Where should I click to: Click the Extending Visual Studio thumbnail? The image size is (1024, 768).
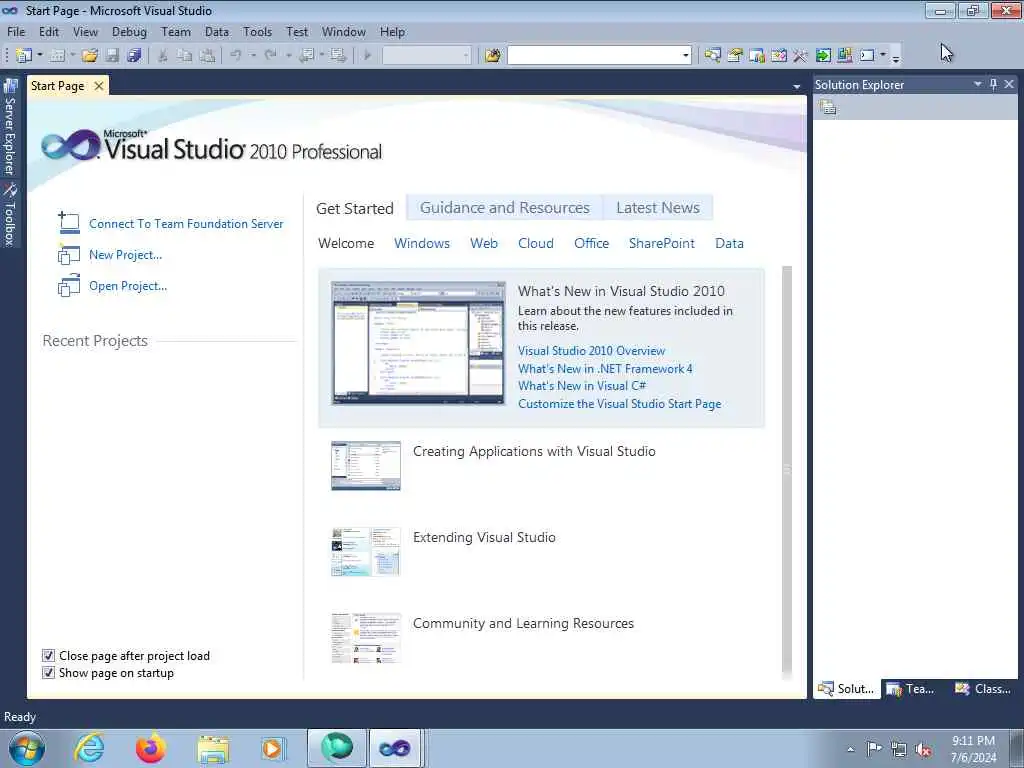(x=366, y=552)
